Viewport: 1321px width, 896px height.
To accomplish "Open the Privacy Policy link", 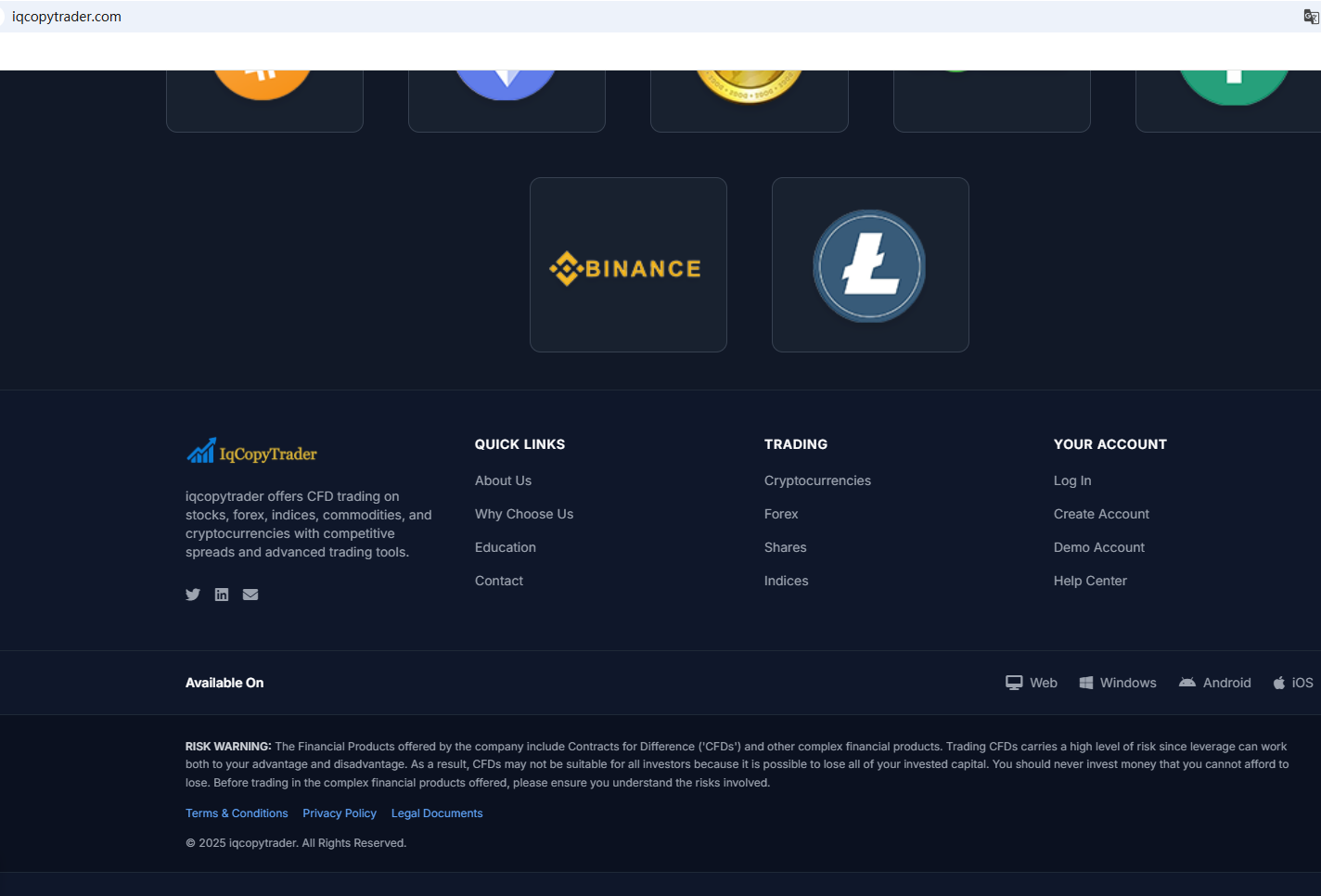I will [340, 813].
